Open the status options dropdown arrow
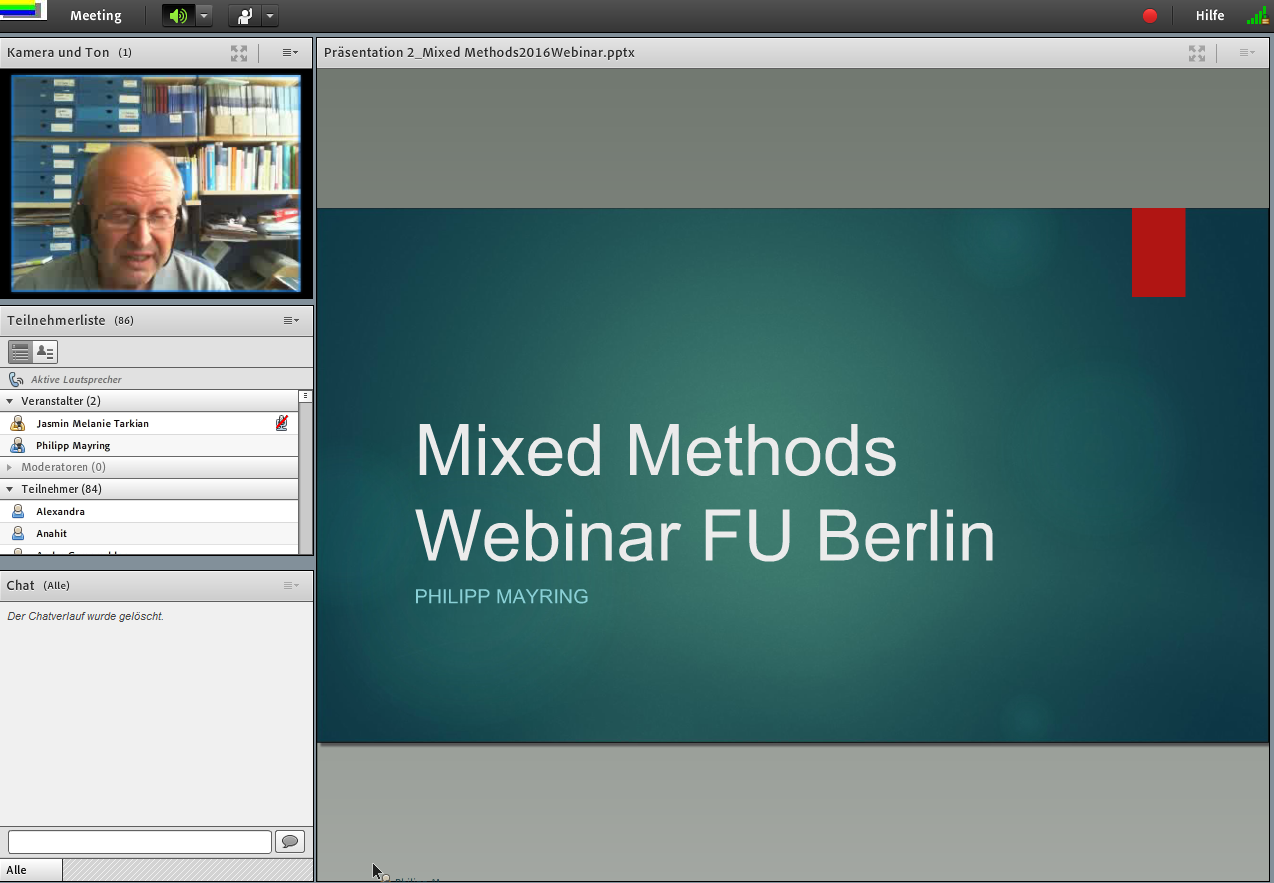Image resolution: width=1274 pixels, height=883 pixels. coord(270,15)
